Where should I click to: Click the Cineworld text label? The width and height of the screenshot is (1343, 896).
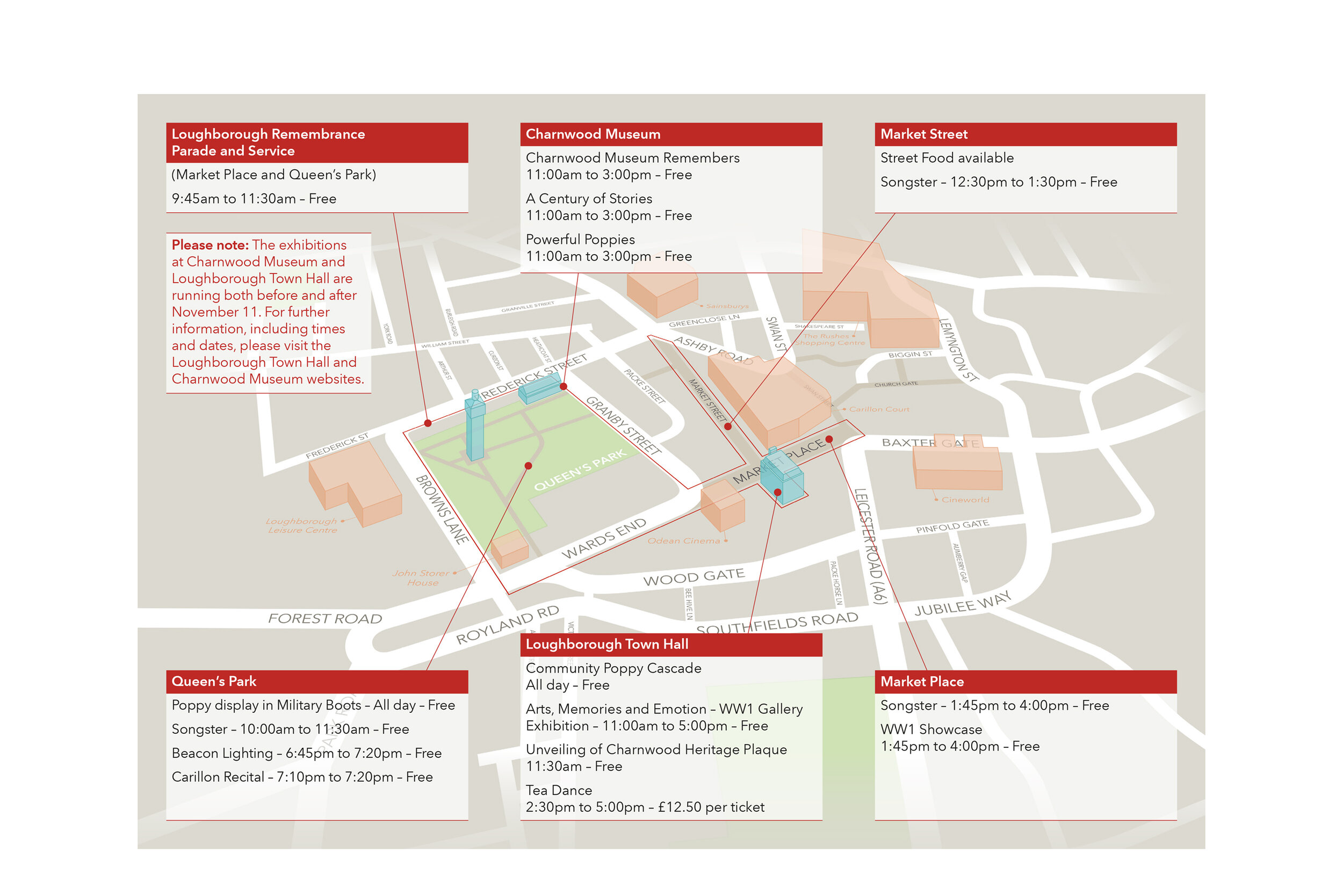pos(965,500)
